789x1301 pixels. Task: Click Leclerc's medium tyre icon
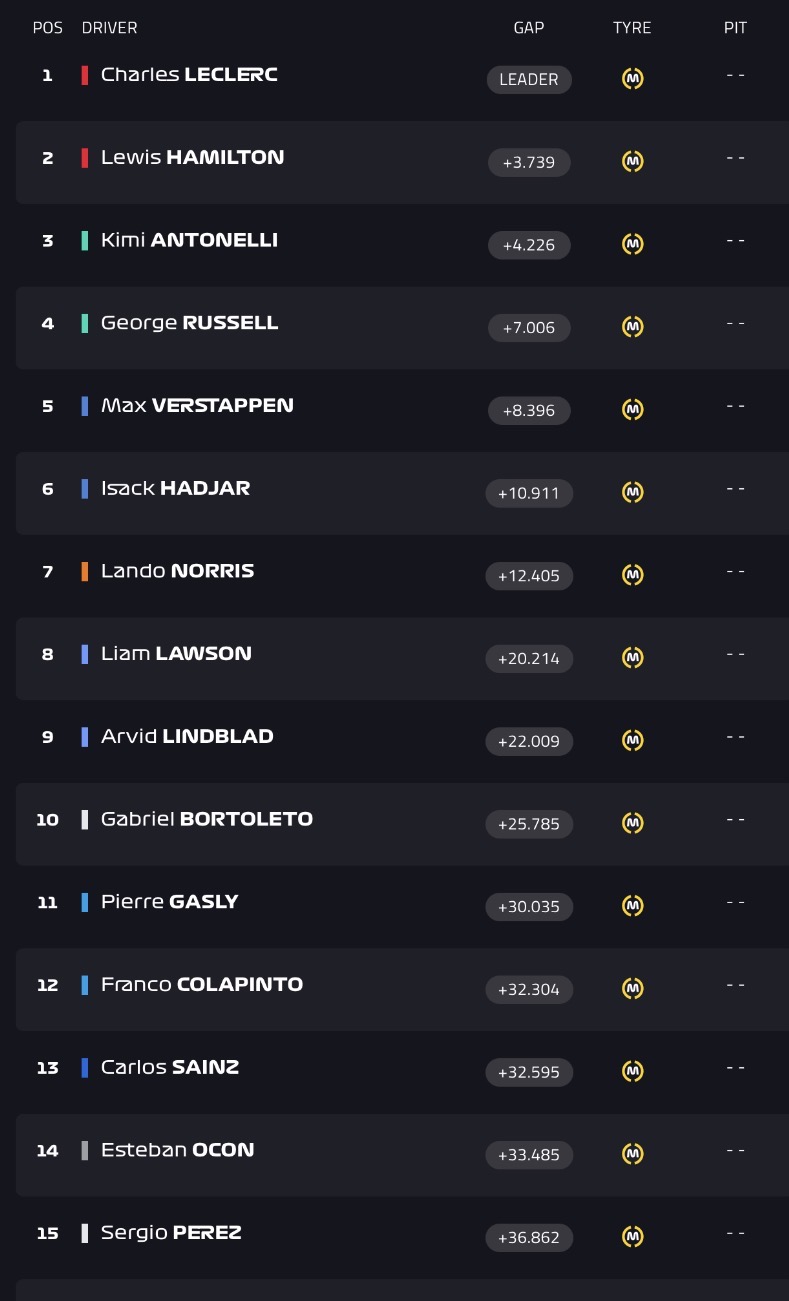pos(632,79)
